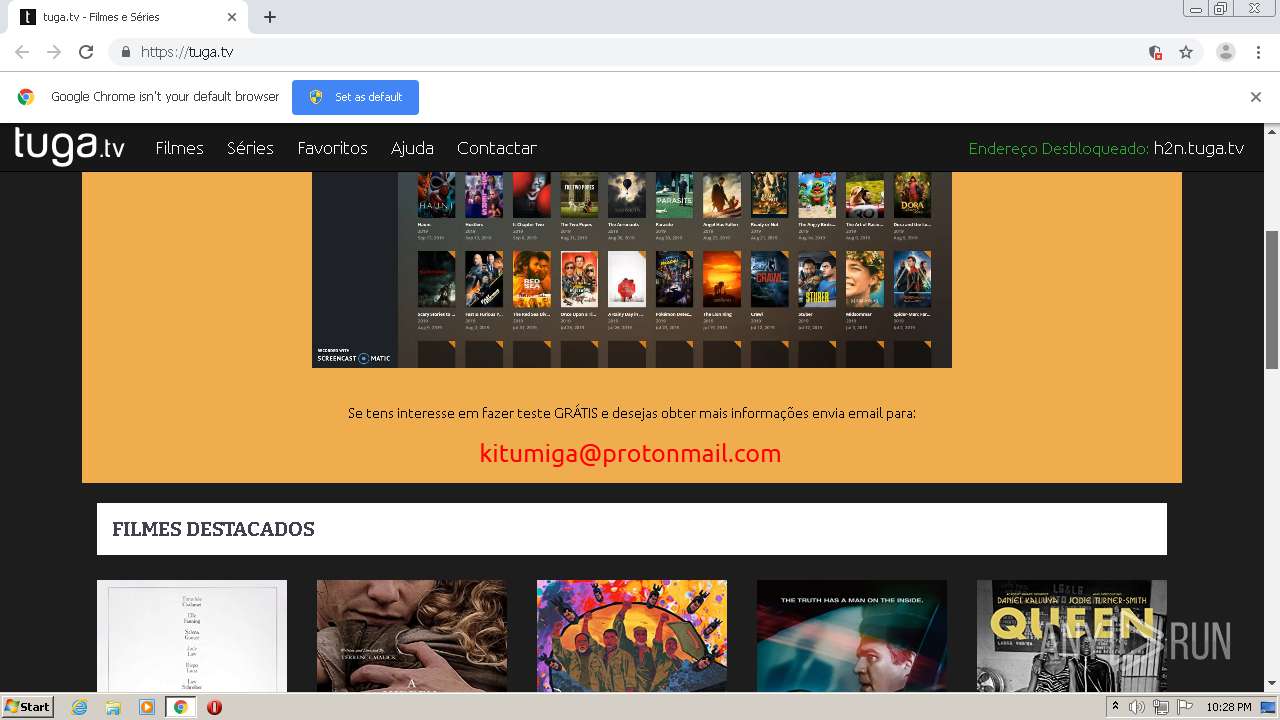The height and width of the screenshot is (720, 1280).
Task: Go to Favoritos page
Action: point(332,148)
